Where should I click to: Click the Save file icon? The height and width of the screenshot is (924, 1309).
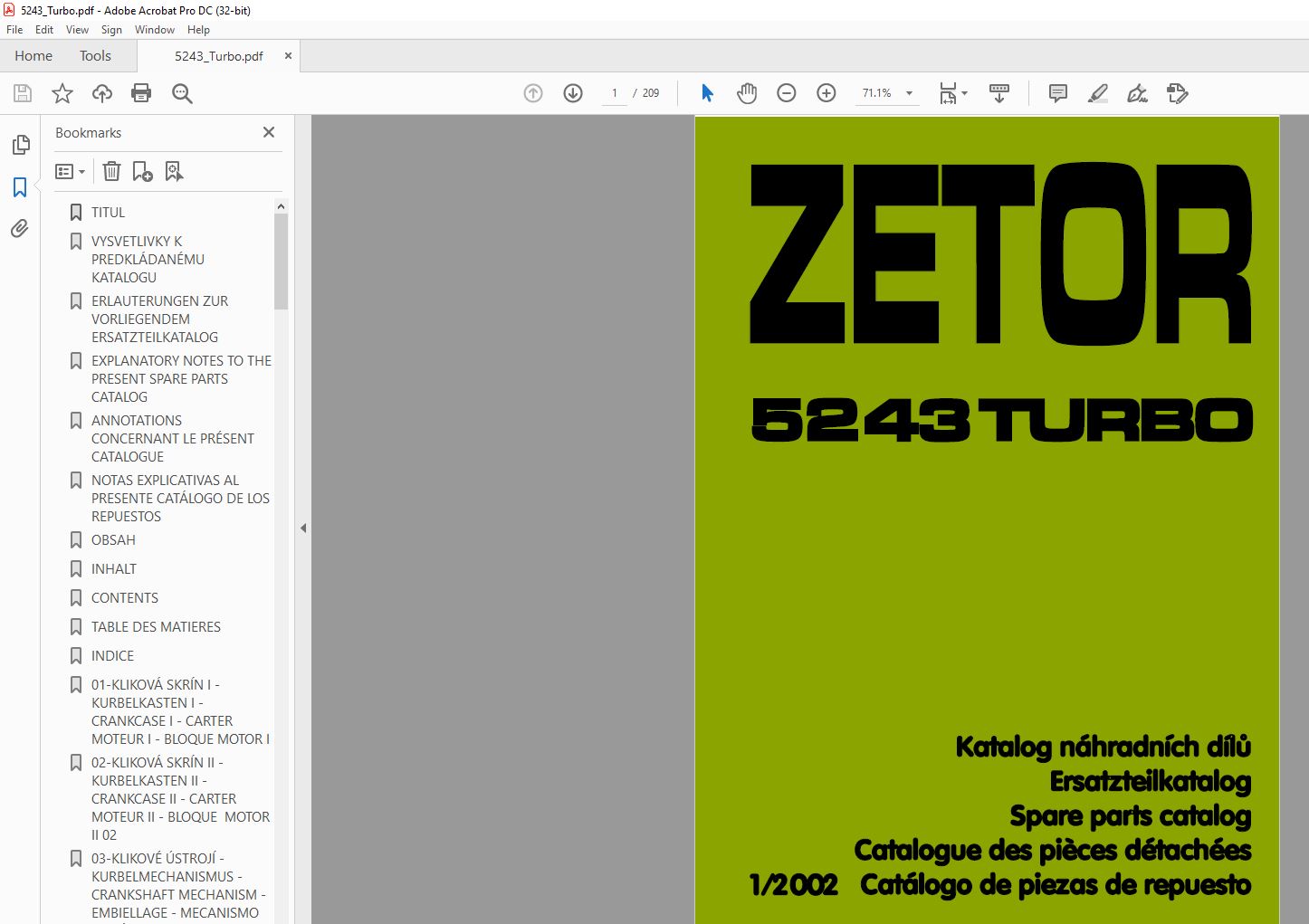(23, 93)
